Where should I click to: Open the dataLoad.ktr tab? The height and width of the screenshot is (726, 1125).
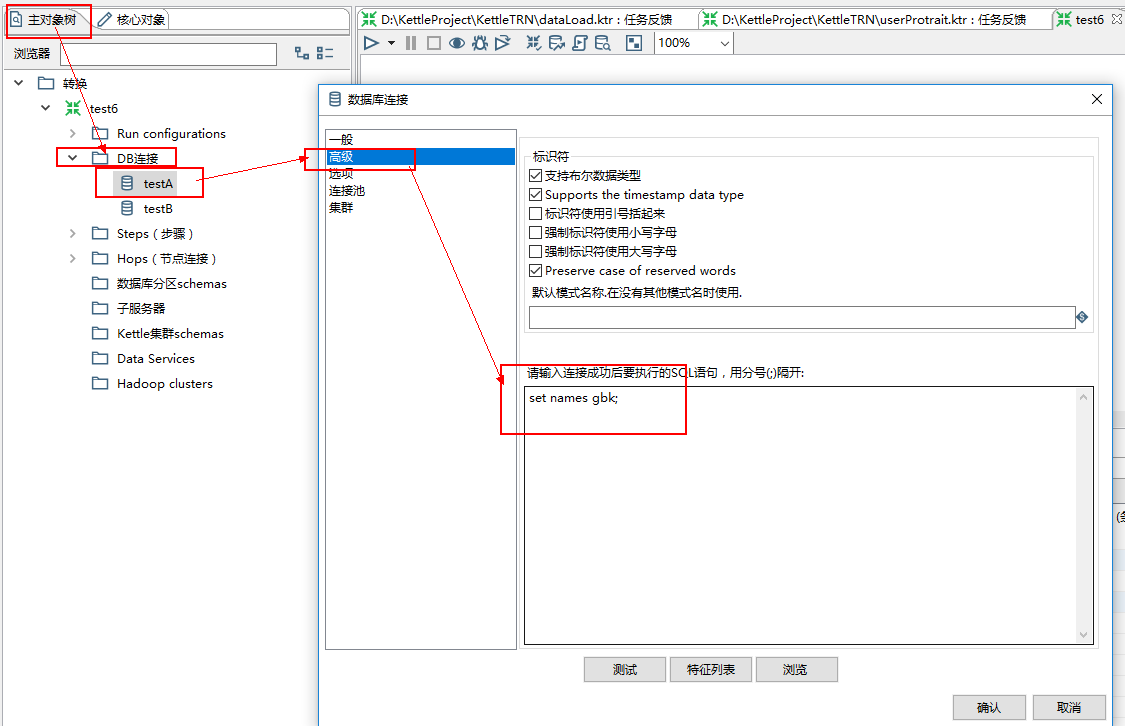526,20
